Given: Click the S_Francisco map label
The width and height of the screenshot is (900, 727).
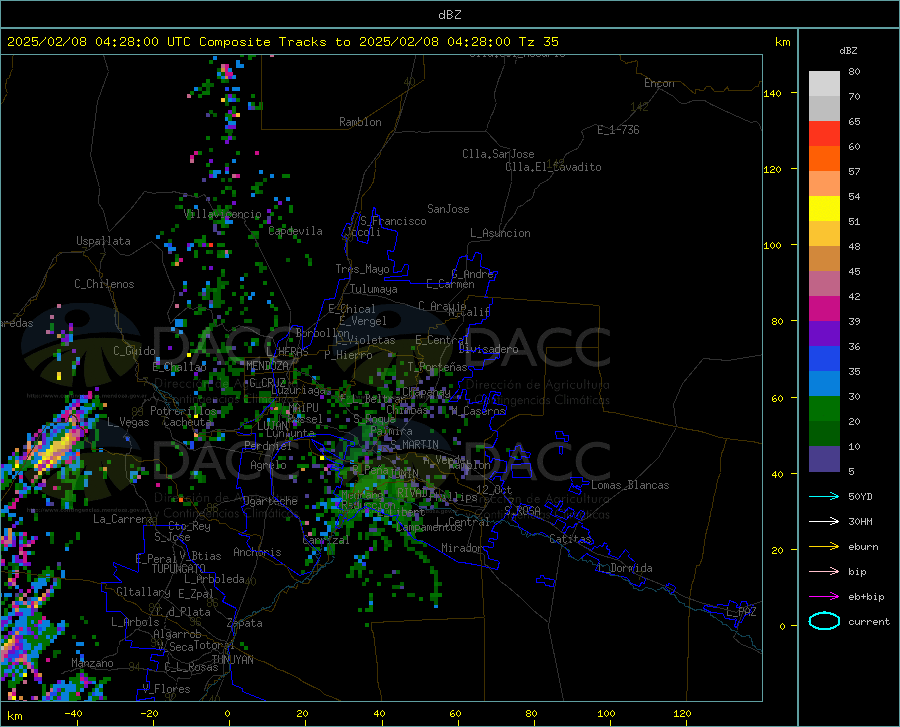Looking at the screenshot, I should click(394, 221).
